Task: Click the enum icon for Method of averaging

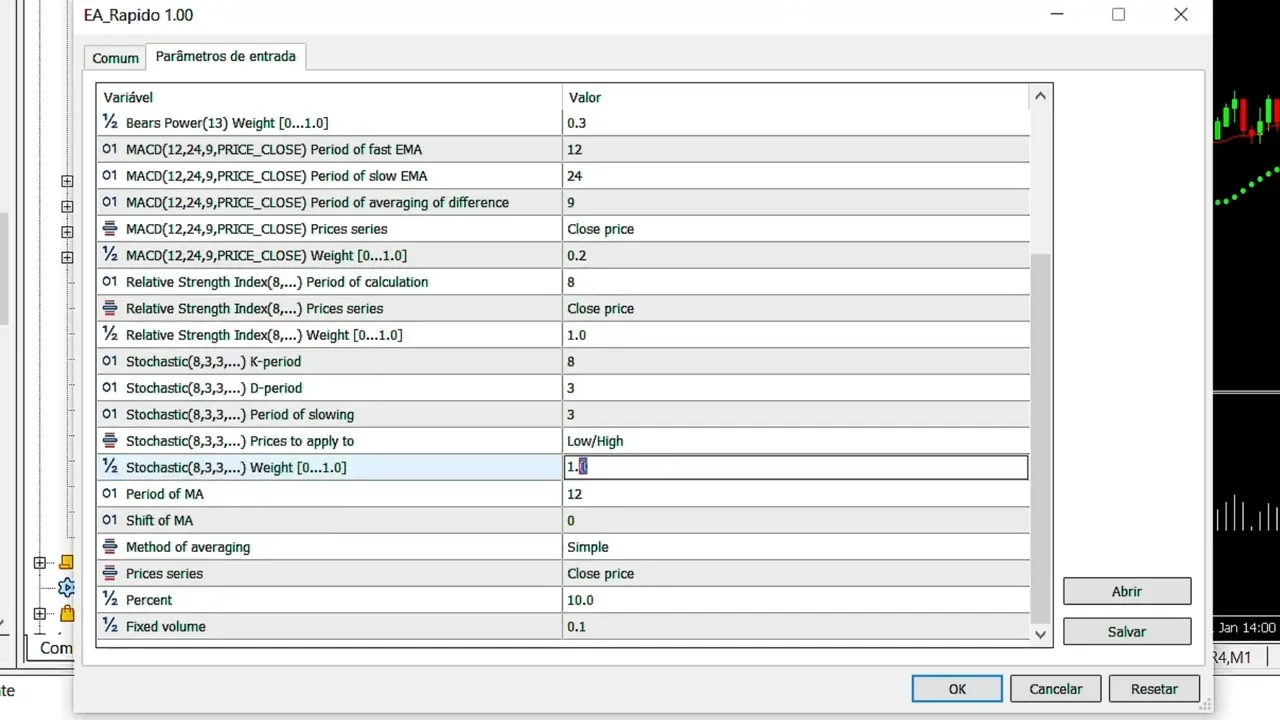Action: tap(110, 546)
